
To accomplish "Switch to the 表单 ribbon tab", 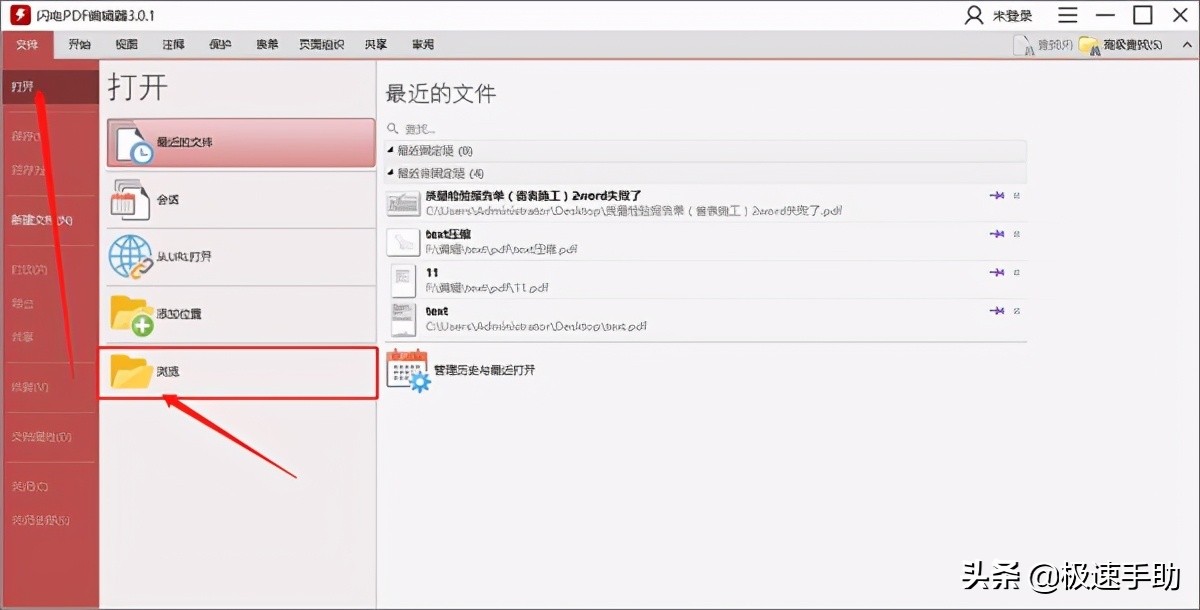I will tap(267, 45).
